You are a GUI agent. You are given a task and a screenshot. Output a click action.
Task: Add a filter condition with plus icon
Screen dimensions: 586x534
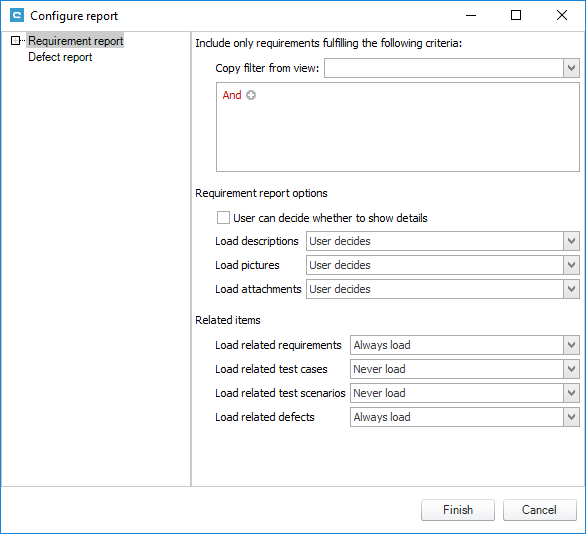click(x=251, y=95)
